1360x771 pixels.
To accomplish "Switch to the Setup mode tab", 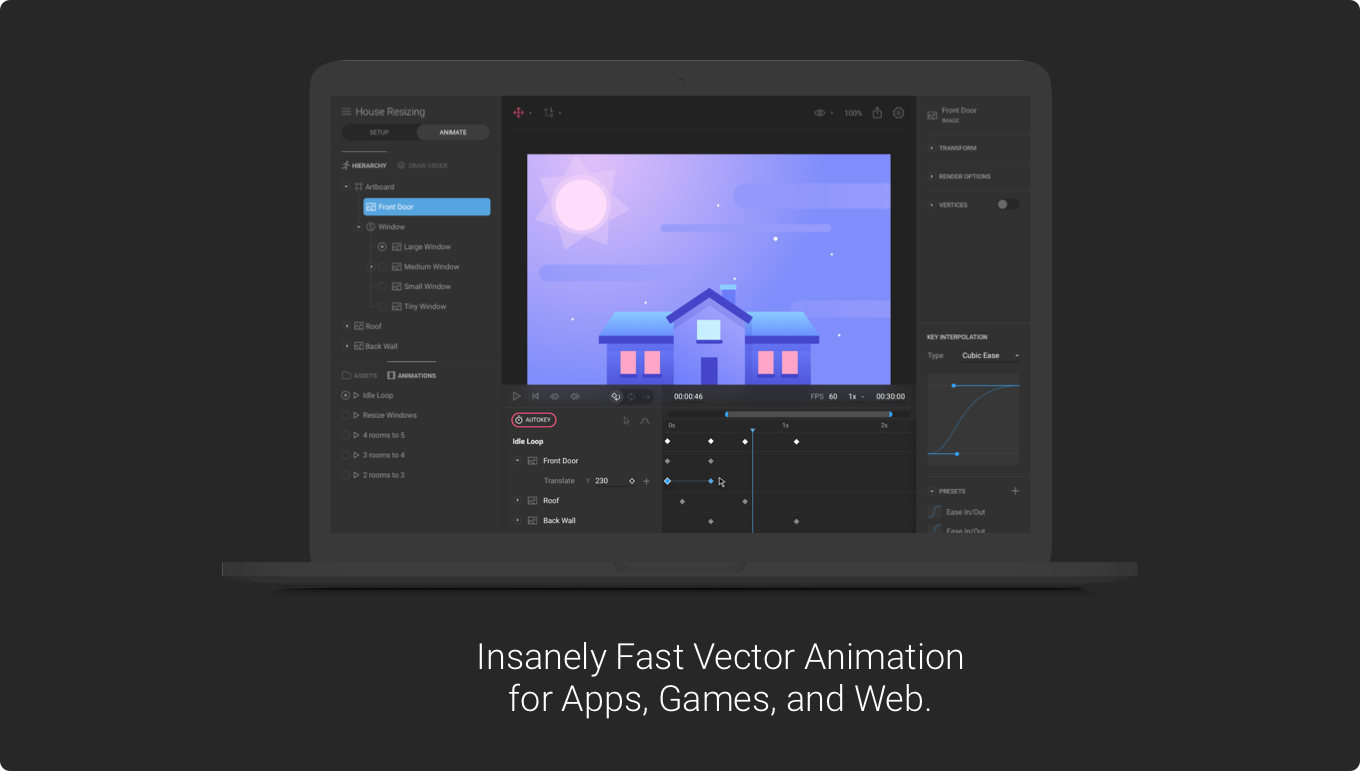I will click(x=379, y=132).
